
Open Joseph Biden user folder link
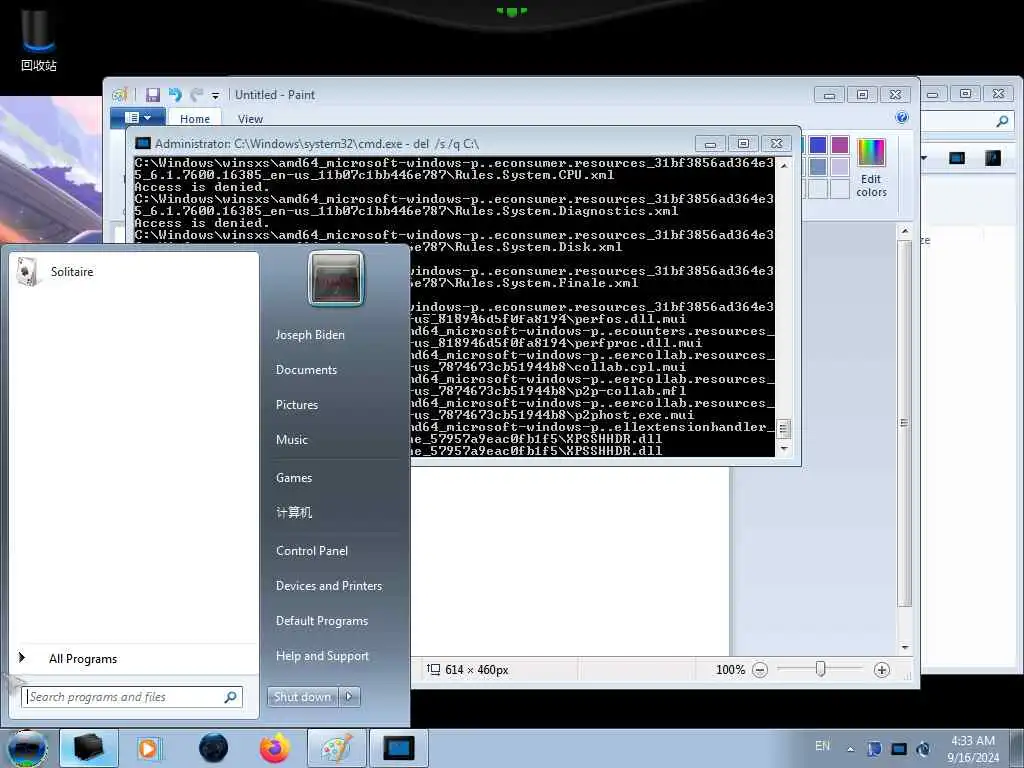click(310, 335)
